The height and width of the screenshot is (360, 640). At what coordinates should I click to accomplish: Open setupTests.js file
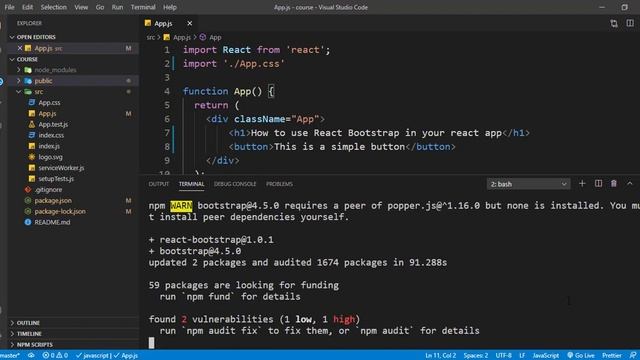click(56, 179)
